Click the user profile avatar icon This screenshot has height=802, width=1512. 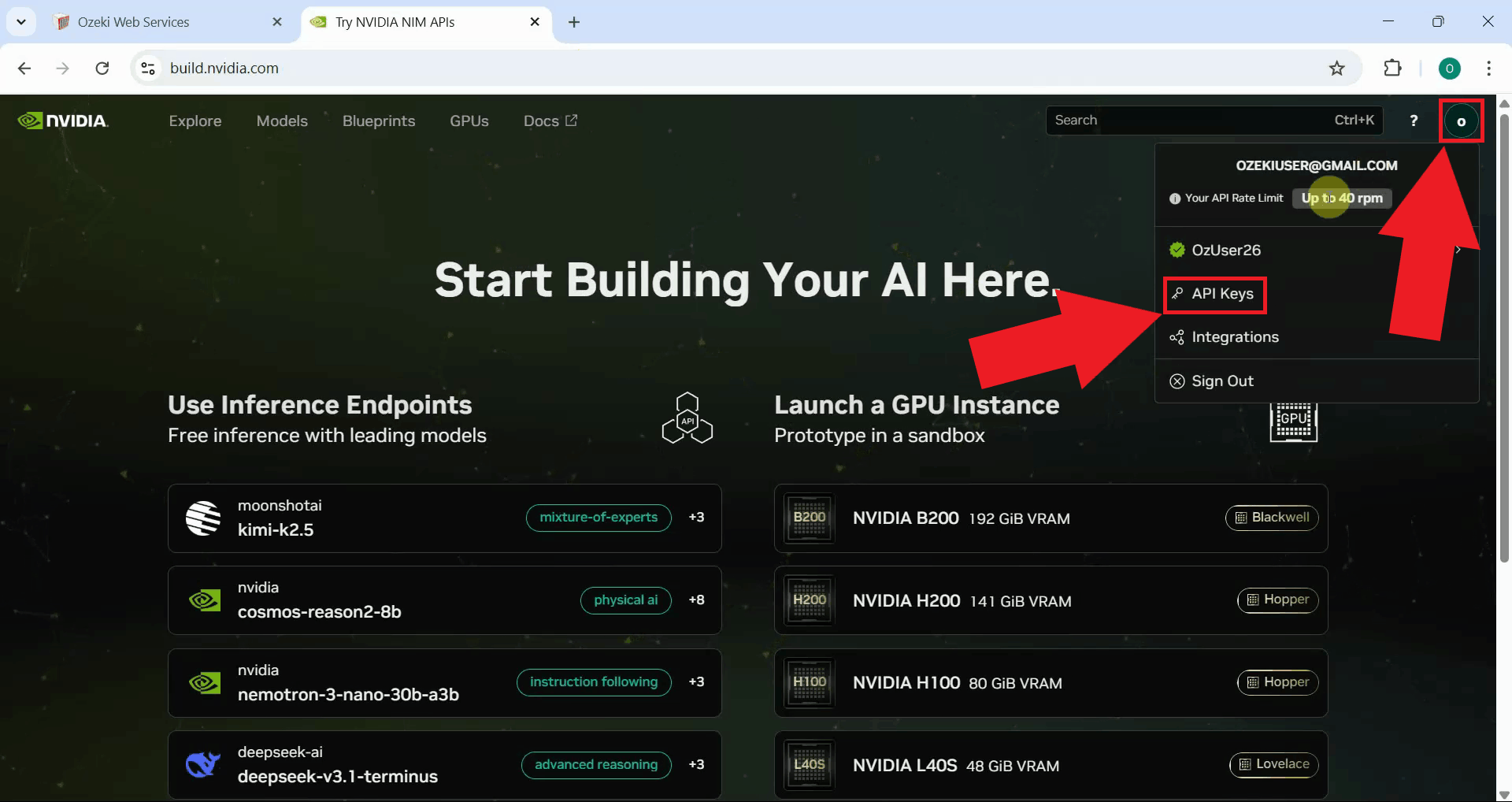[1461, 121]
